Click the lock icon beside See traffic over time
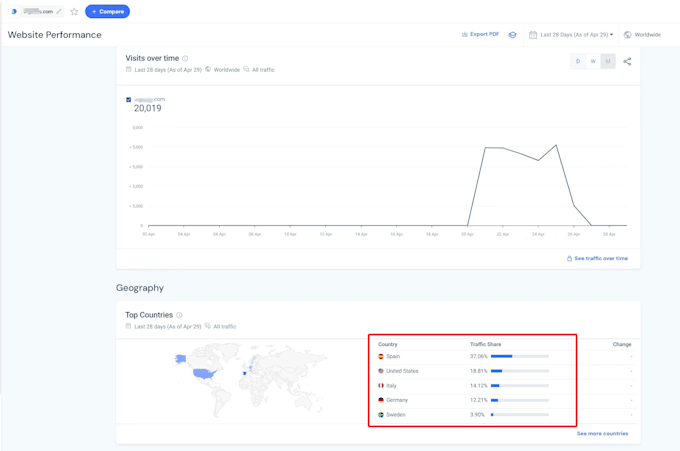This screenshot has width=680, height=451. [569, 258]
